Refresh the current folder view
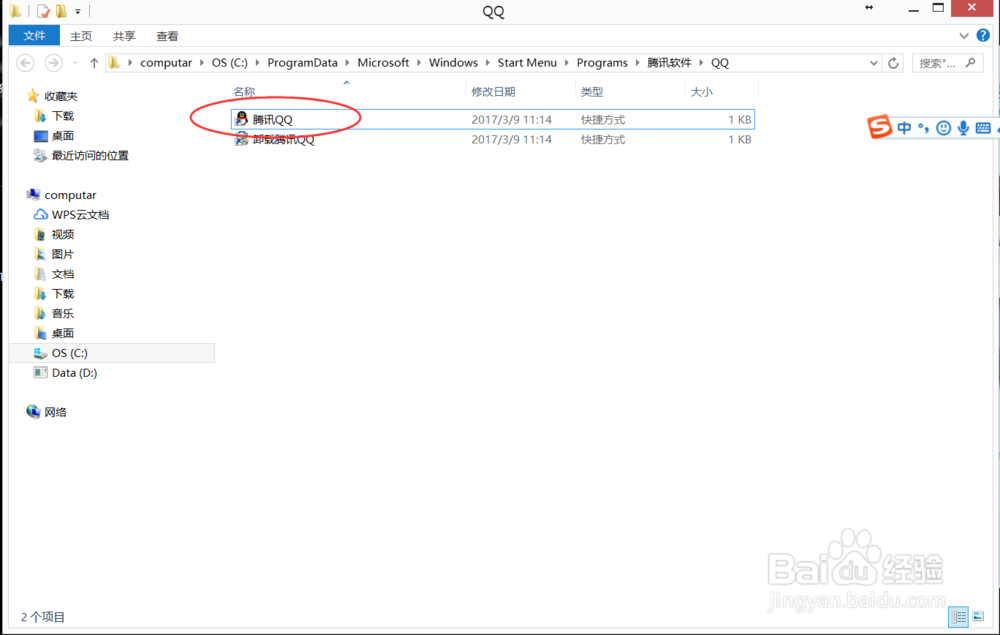 click(893, 62)
